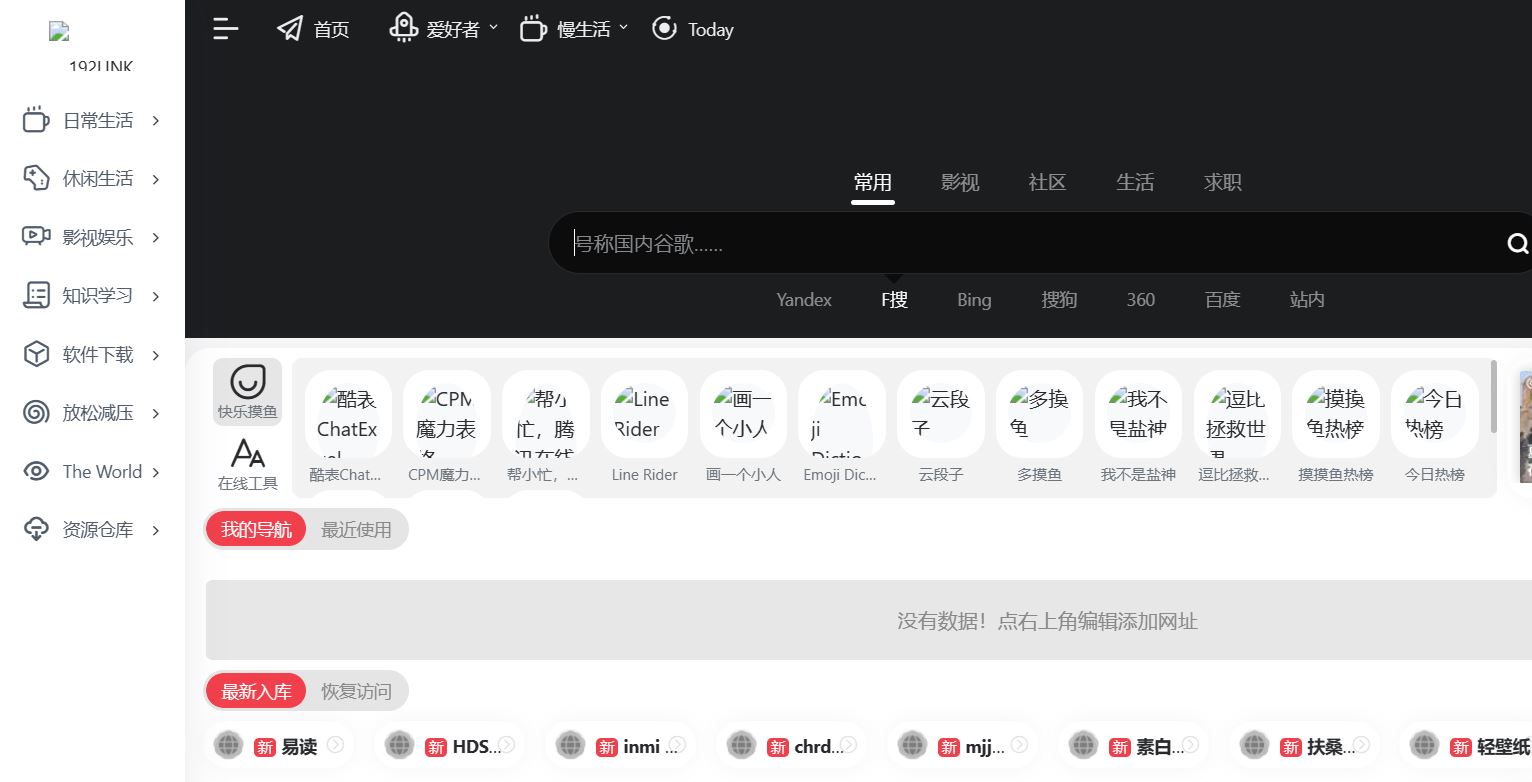The image size is (1532, 782).
Task: Click the hamburger menu icon in header
Action: [226, 29]
